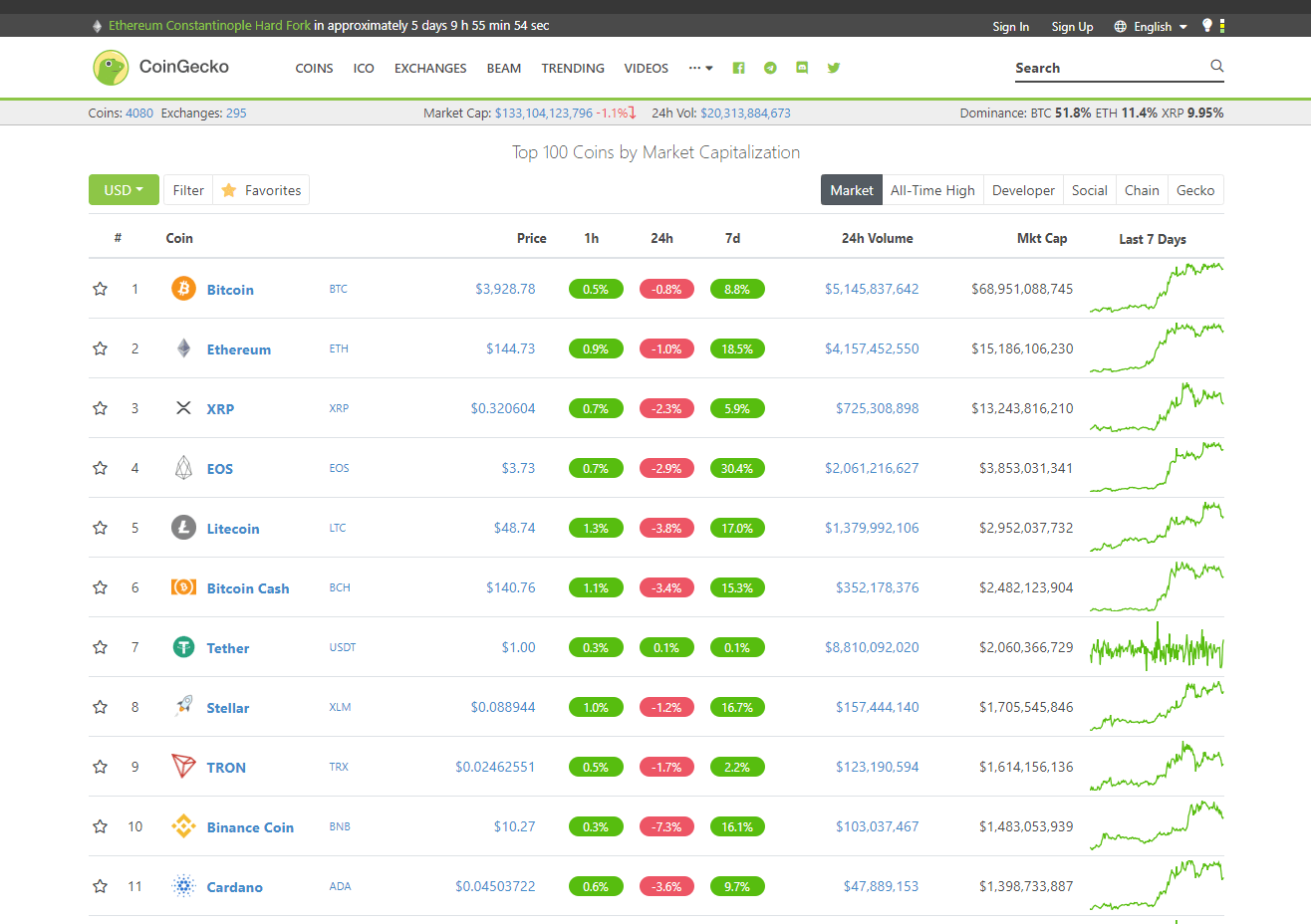Open the 295 exchanges count link
Image resolution: width=1311 pixels, height=924 pixels.
(236, 114)
